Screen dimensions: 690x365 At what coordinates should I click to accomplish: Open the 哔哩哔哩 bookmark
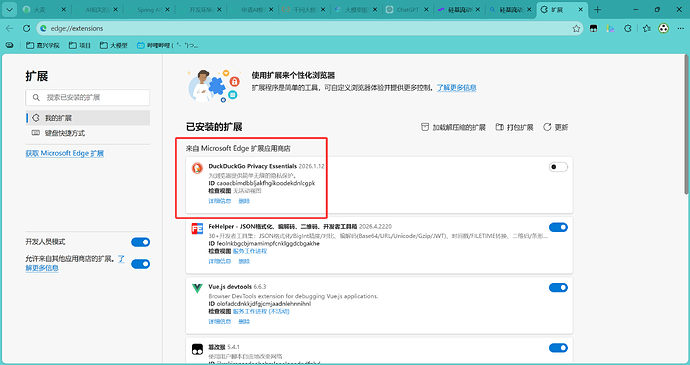[167, 45]
